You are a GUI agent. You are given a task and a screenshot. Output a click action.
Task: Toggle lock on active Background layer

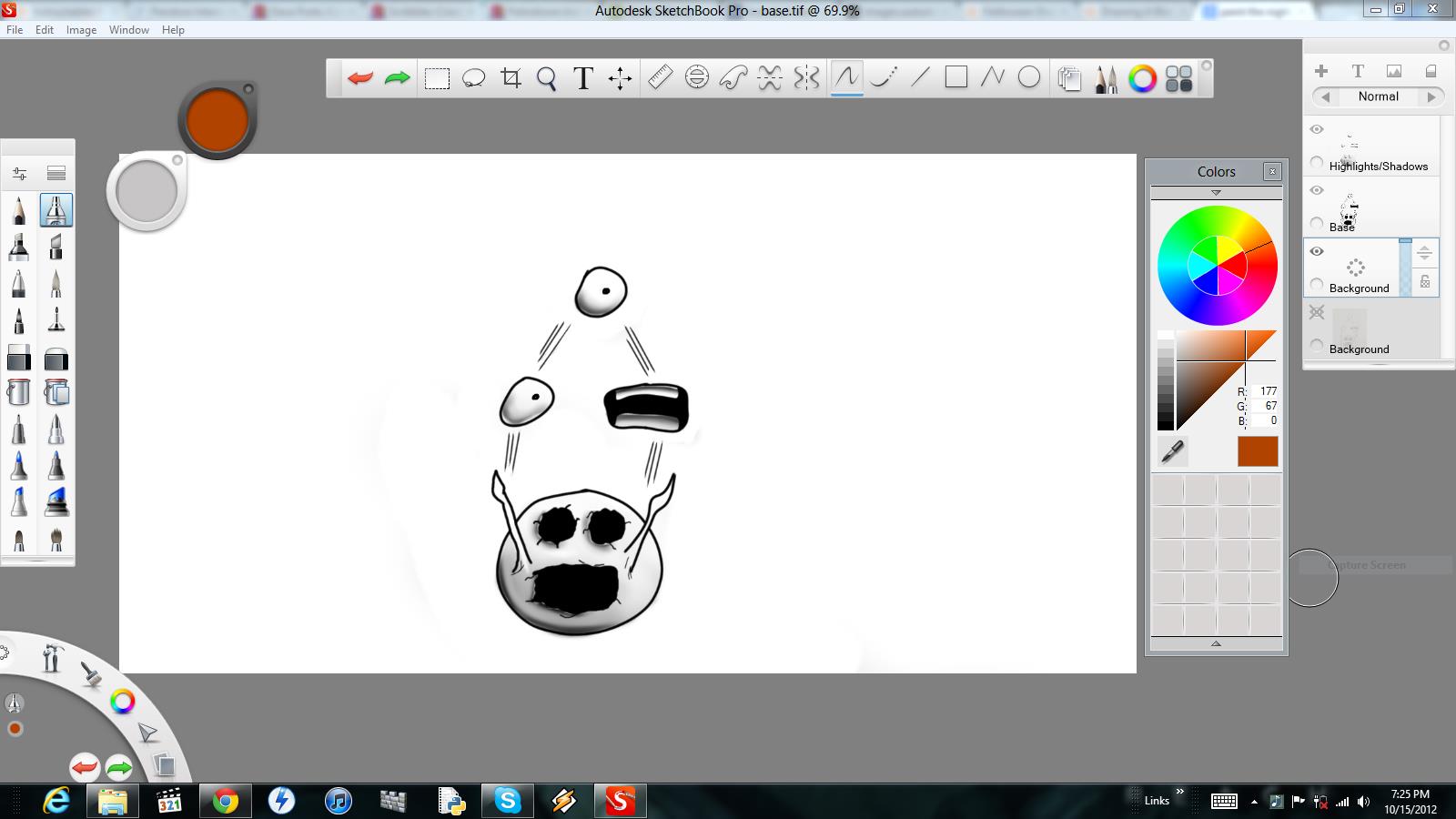pyautogui.click(x=1425, y=282)
